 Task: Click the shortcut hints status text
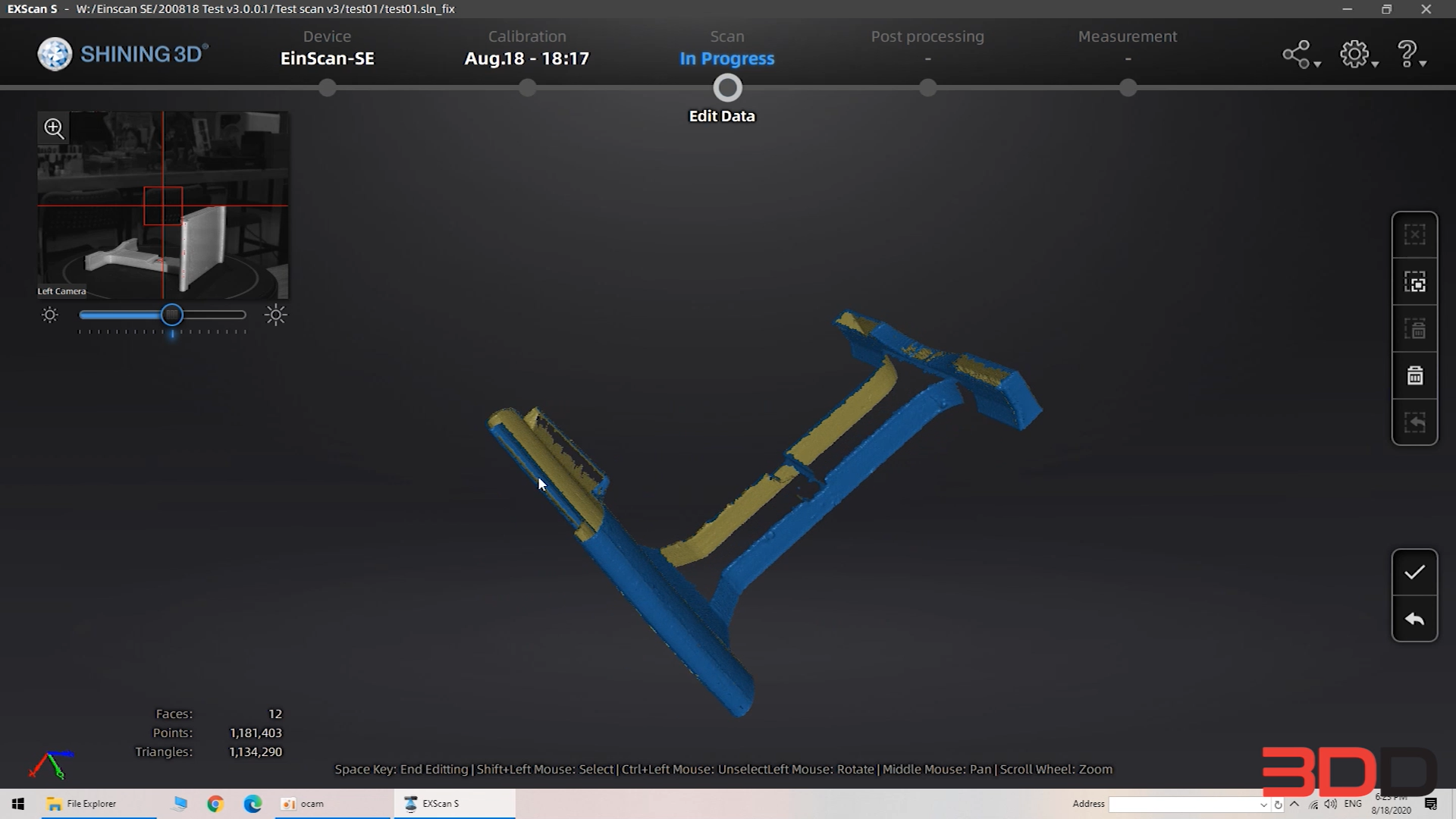(723, 769)
